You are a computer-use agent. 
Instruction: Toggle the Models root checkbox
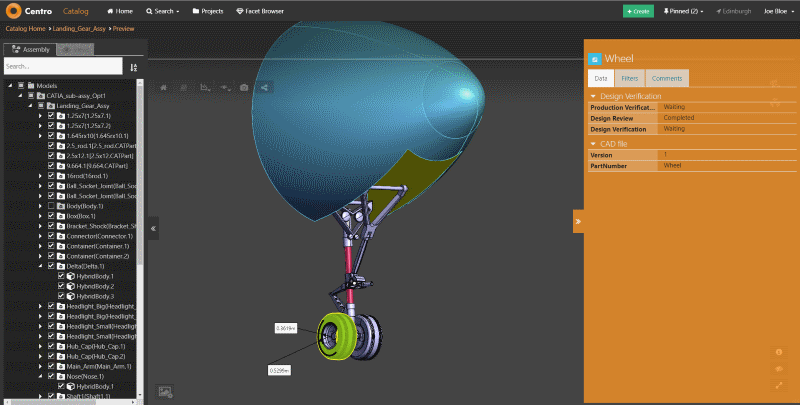[21, 86]
